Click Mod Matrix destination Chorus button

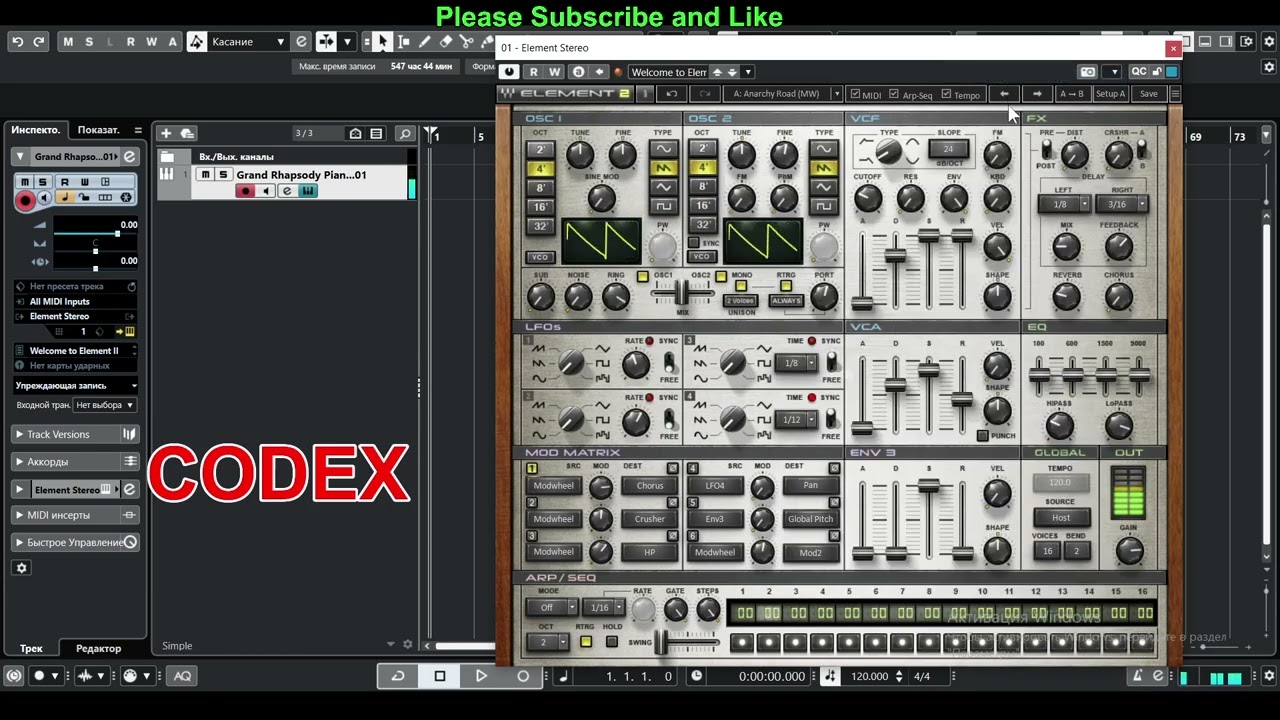650,486
